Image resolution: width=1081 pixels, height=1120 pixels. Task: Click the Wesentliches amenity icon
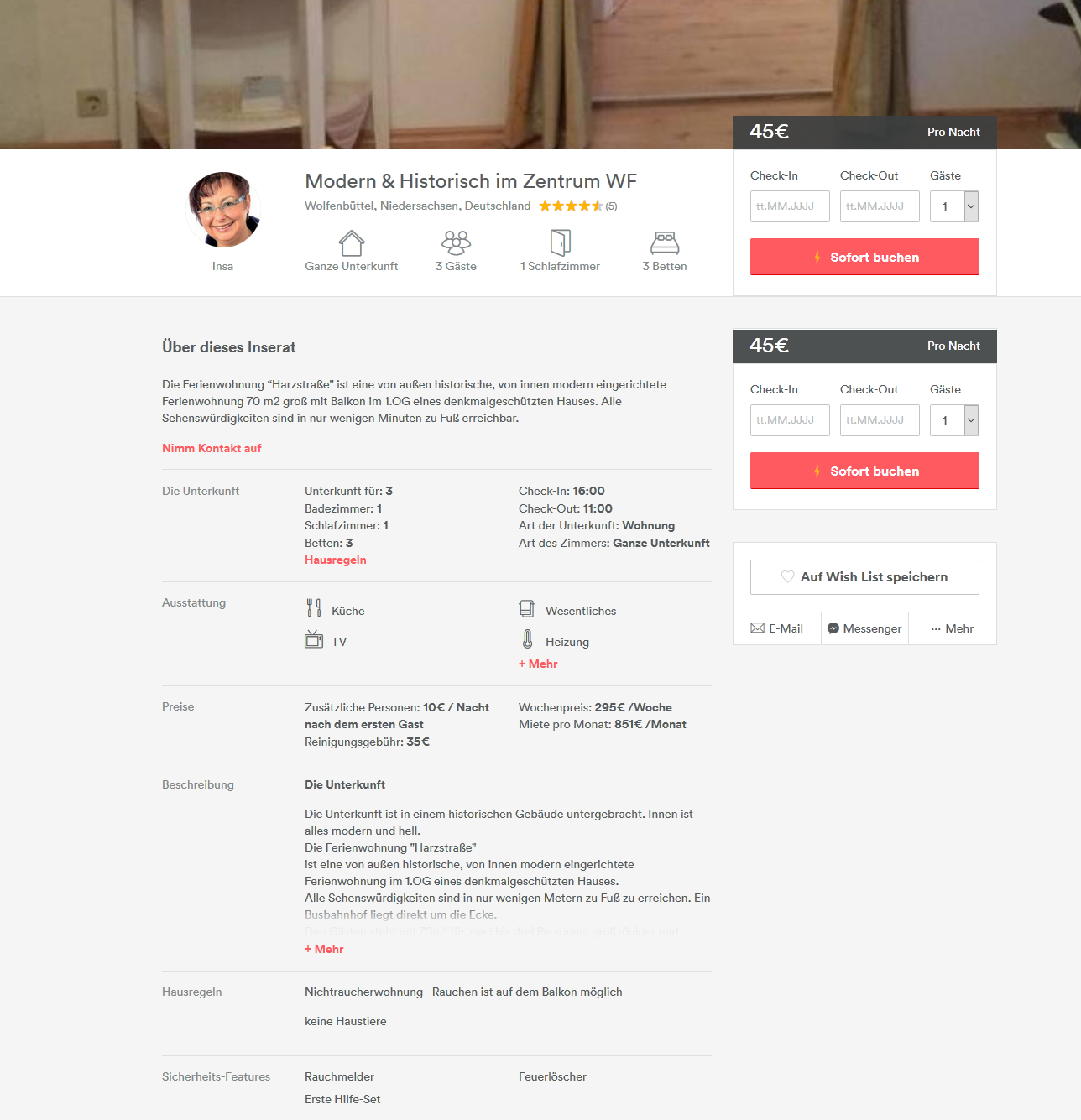(x=527, y=608)
